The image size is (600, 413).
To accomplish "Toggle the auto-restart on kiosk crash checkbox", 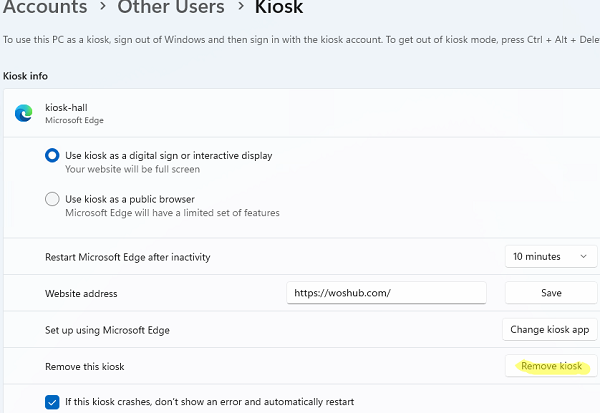I will point(52,402).
